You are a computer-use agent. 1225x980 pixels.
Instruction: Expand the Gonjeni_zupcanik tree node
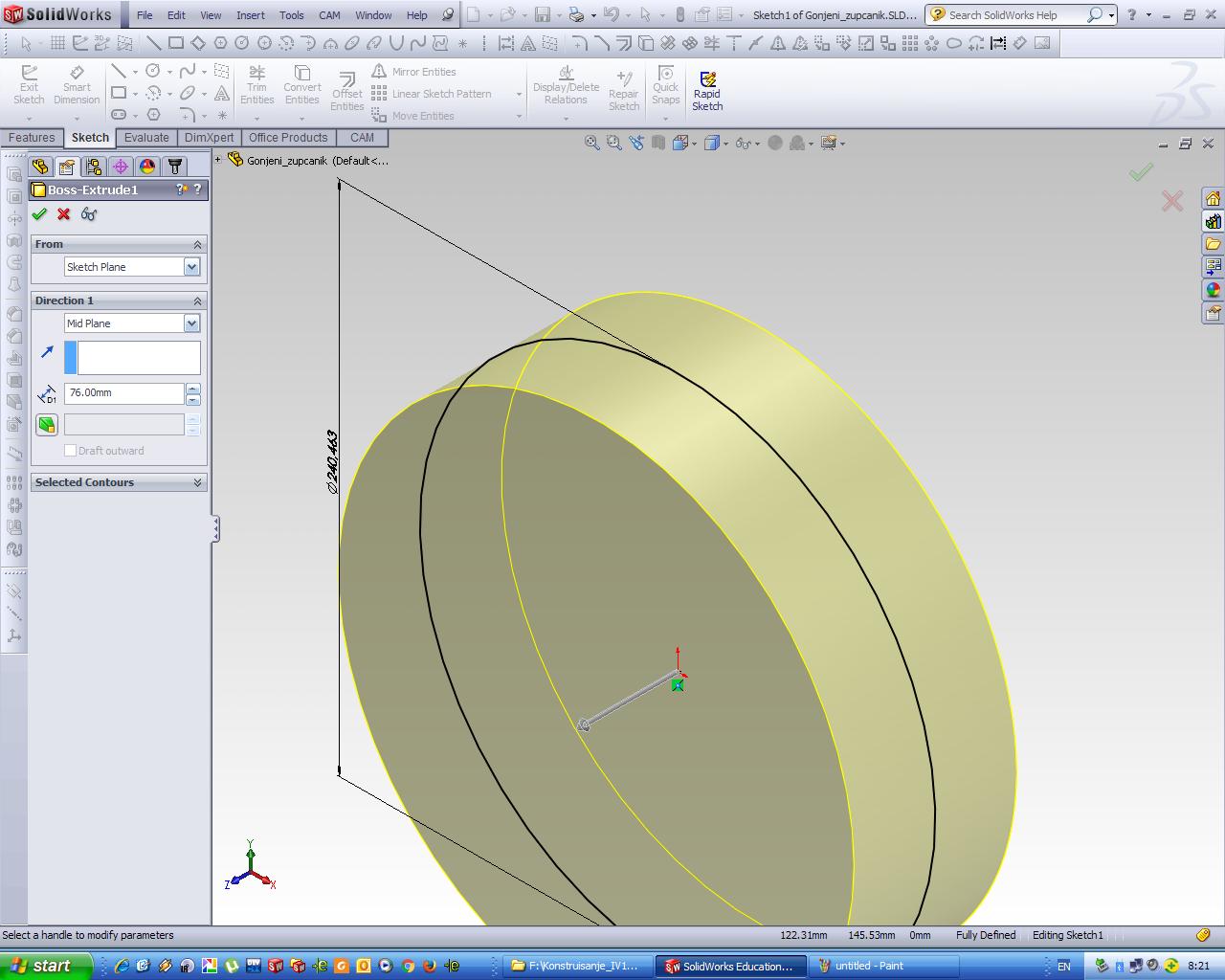click(x=218, y=160)
